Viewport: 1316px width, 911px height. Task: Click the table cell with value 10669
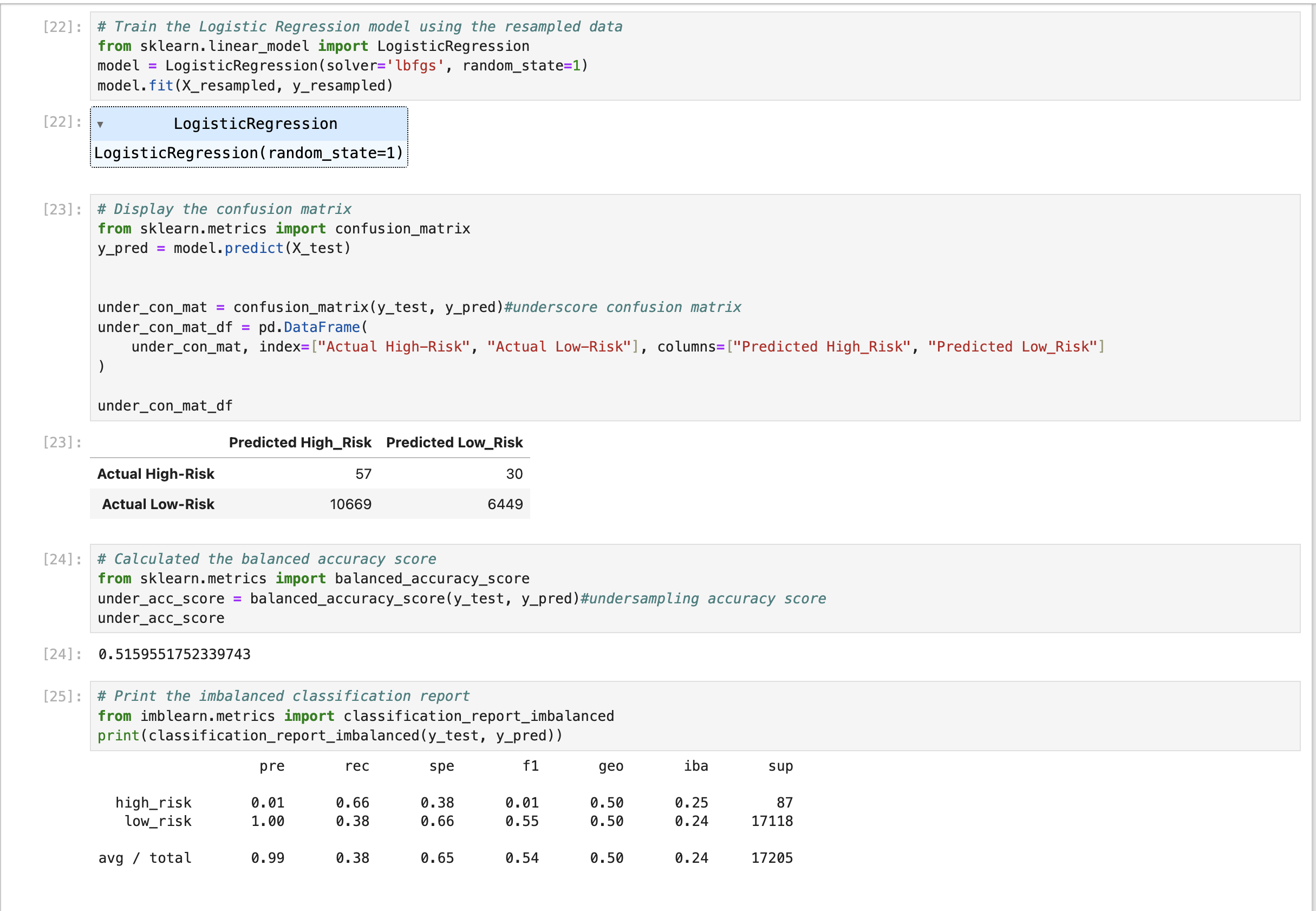coord(350,504)
